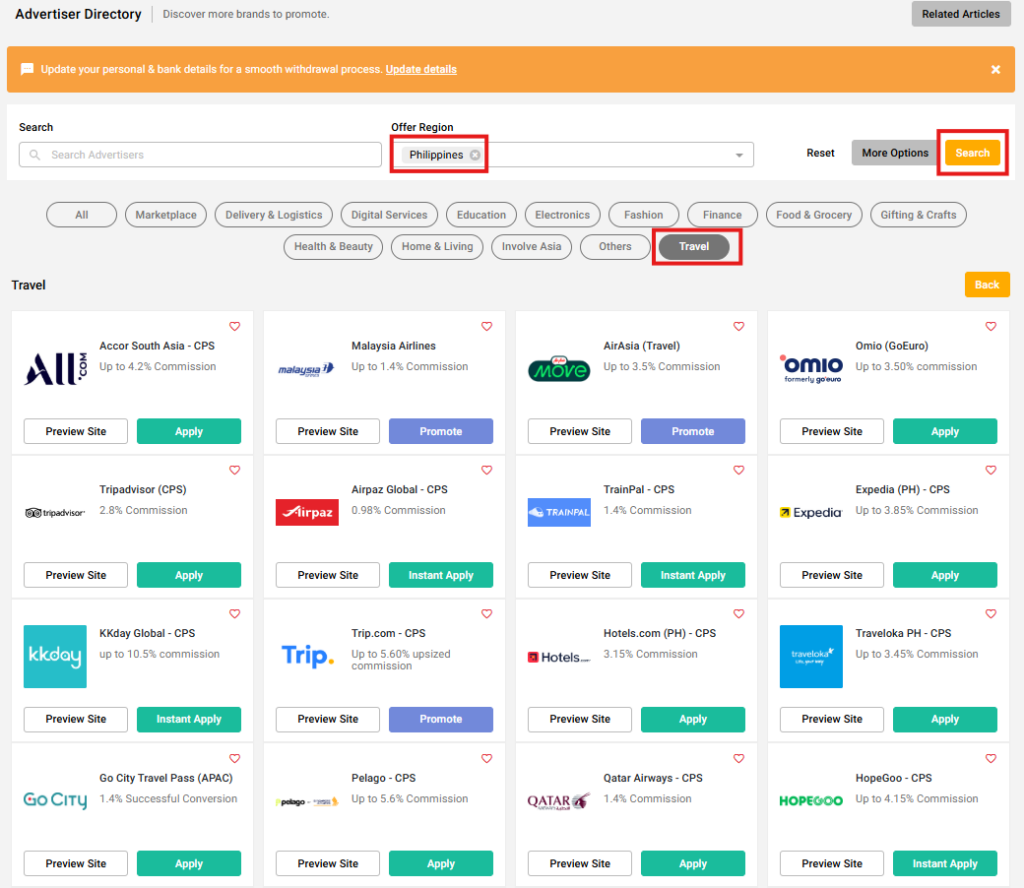The width and height of the screenshot is (1024, 888).
Task: Instant Apply to TrainPal - CPS
Action: (x=692, y=576)
